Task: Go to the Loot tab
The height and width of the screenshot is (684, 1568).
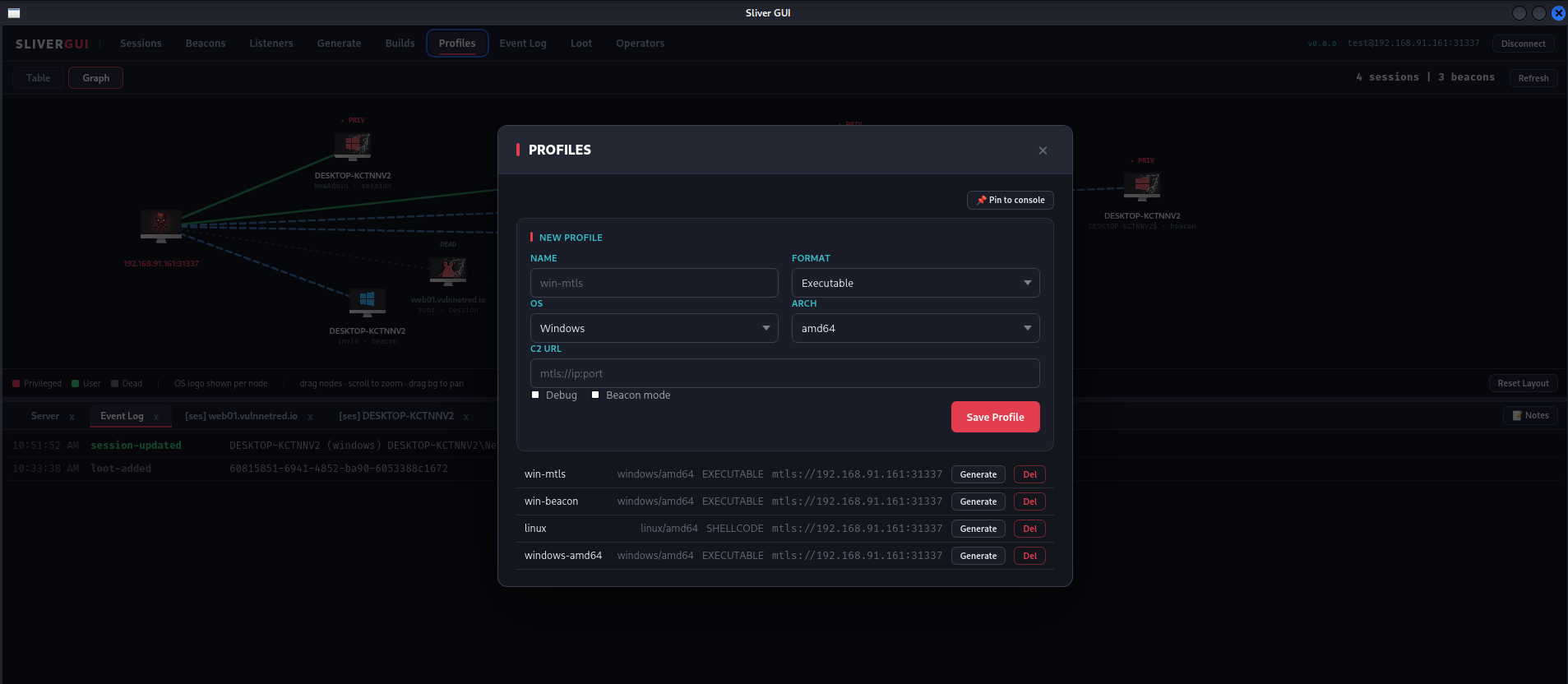Action: [x=581, y=44]
